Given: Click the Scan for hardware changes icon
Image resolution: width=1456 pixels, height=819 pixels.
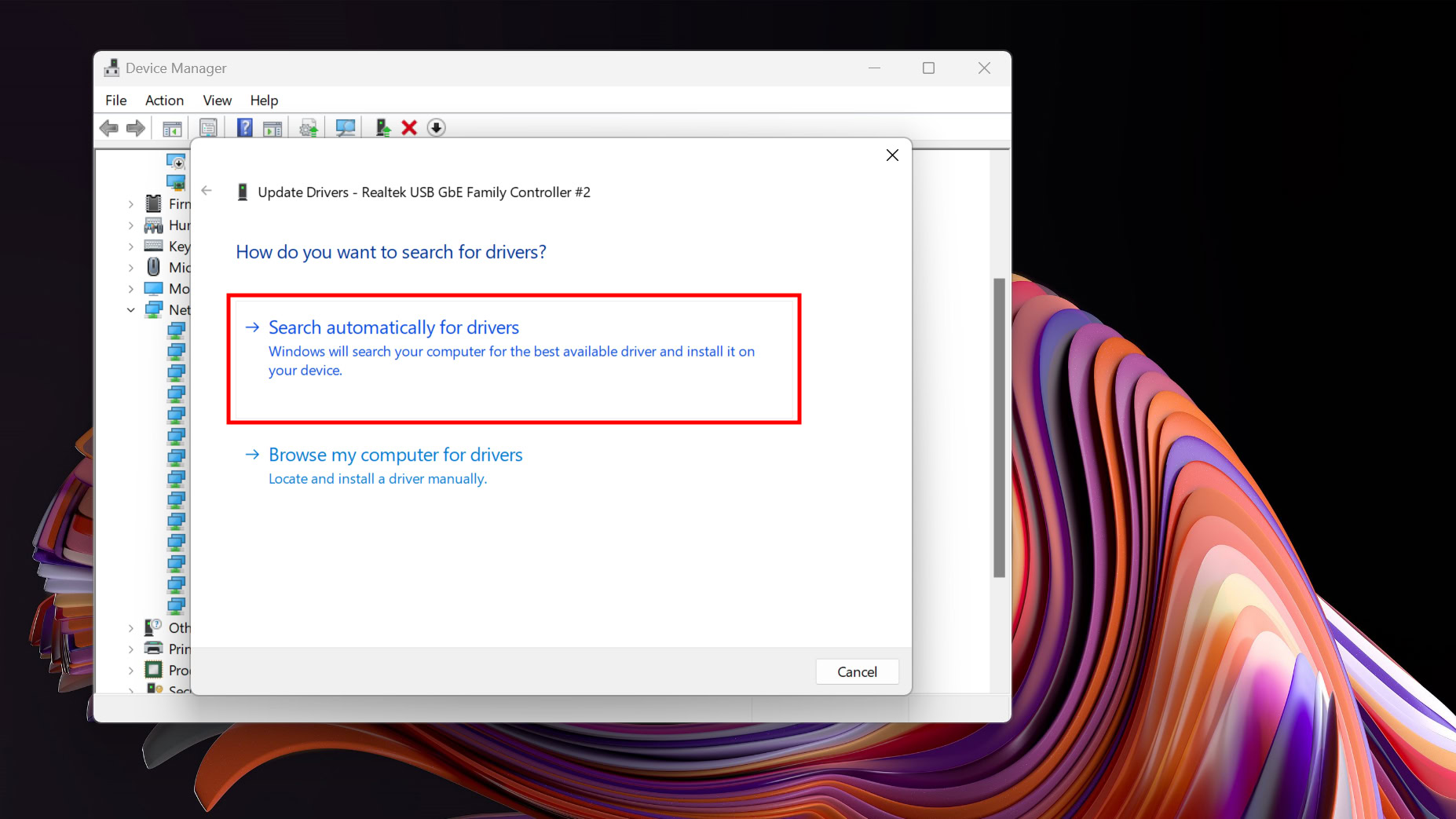Looking at the screenshot, I should [x=345, y=128].
